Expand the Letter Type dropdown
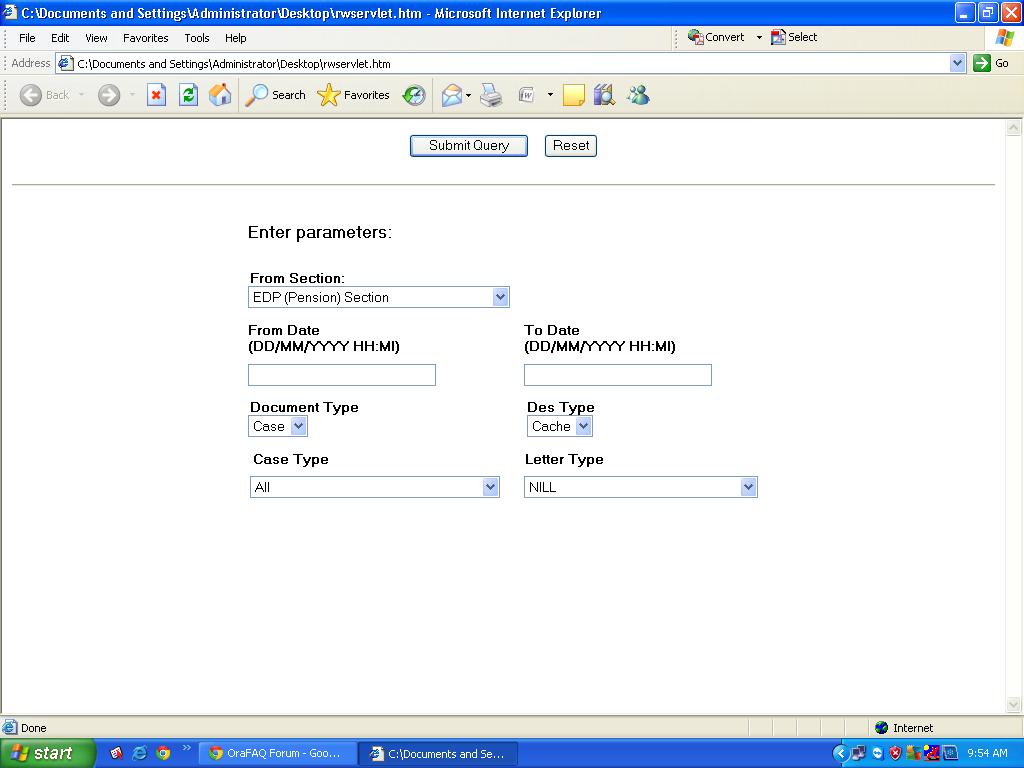Image resolution: width=1024 pixels, height=768 pixels. point(748,487)
